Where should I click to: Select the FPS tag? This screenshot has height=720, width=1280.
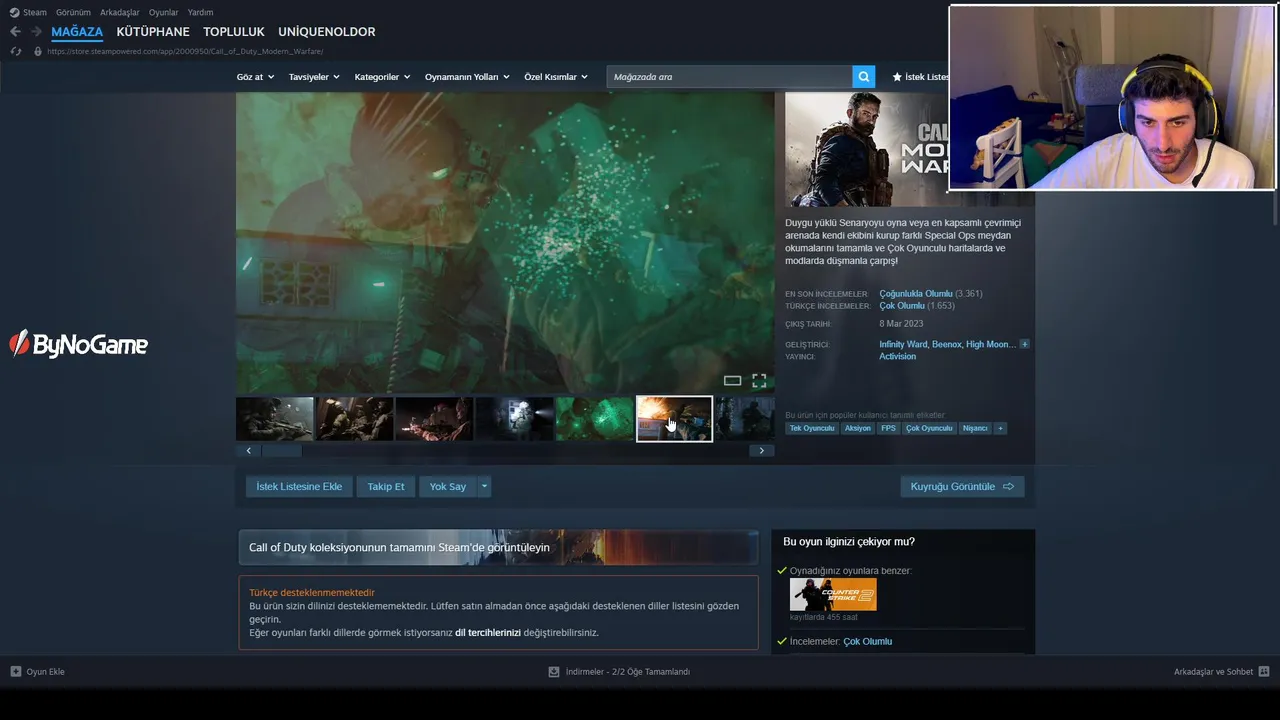click(888, 428)
